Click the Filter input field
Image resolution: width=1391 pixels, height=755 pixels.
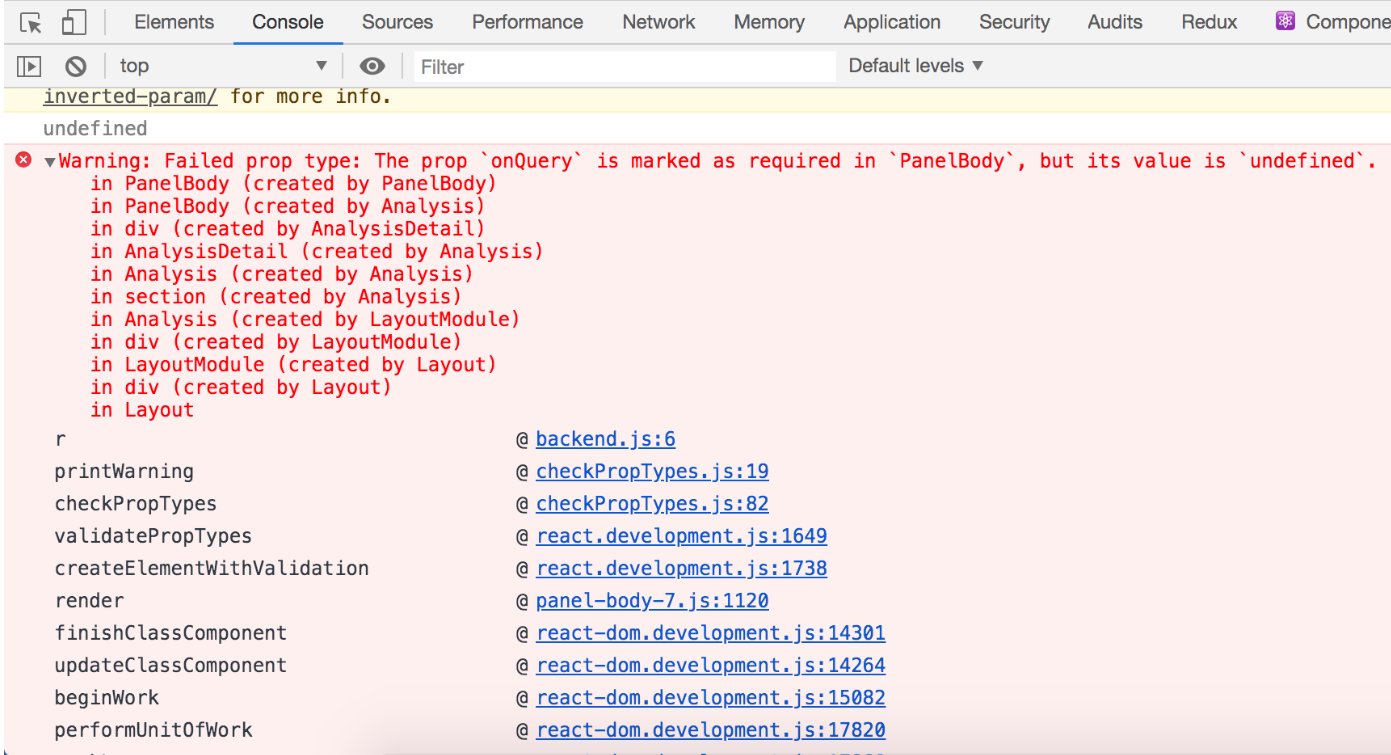(625, 67)
